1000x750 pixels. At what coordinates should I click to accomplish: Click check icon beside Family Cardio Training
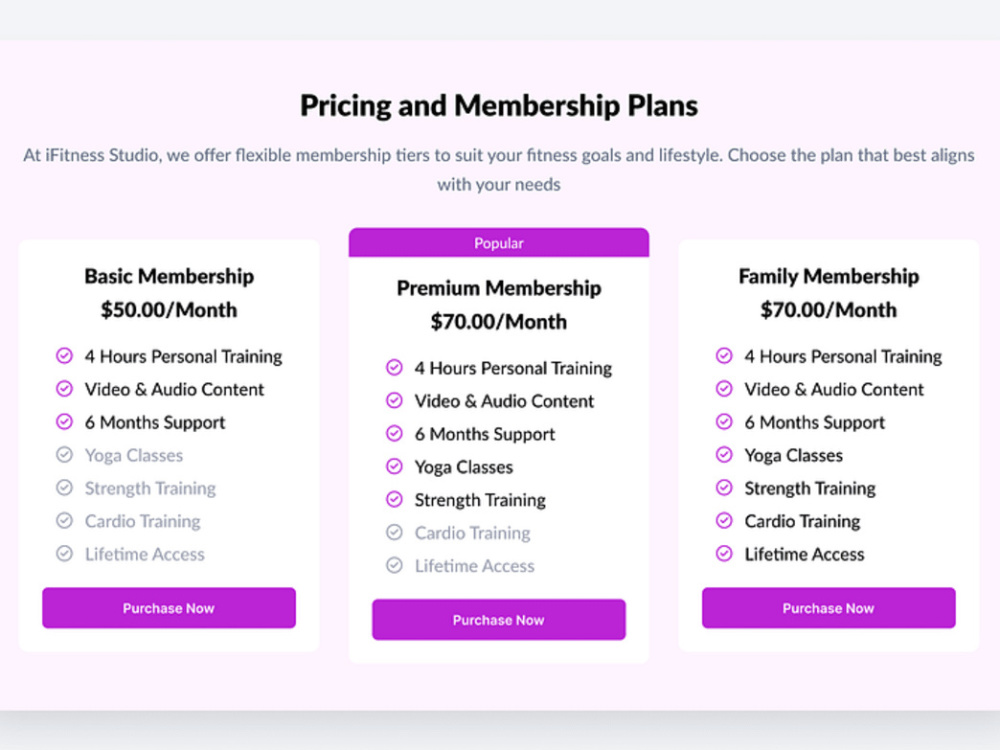tap(724, 520)
